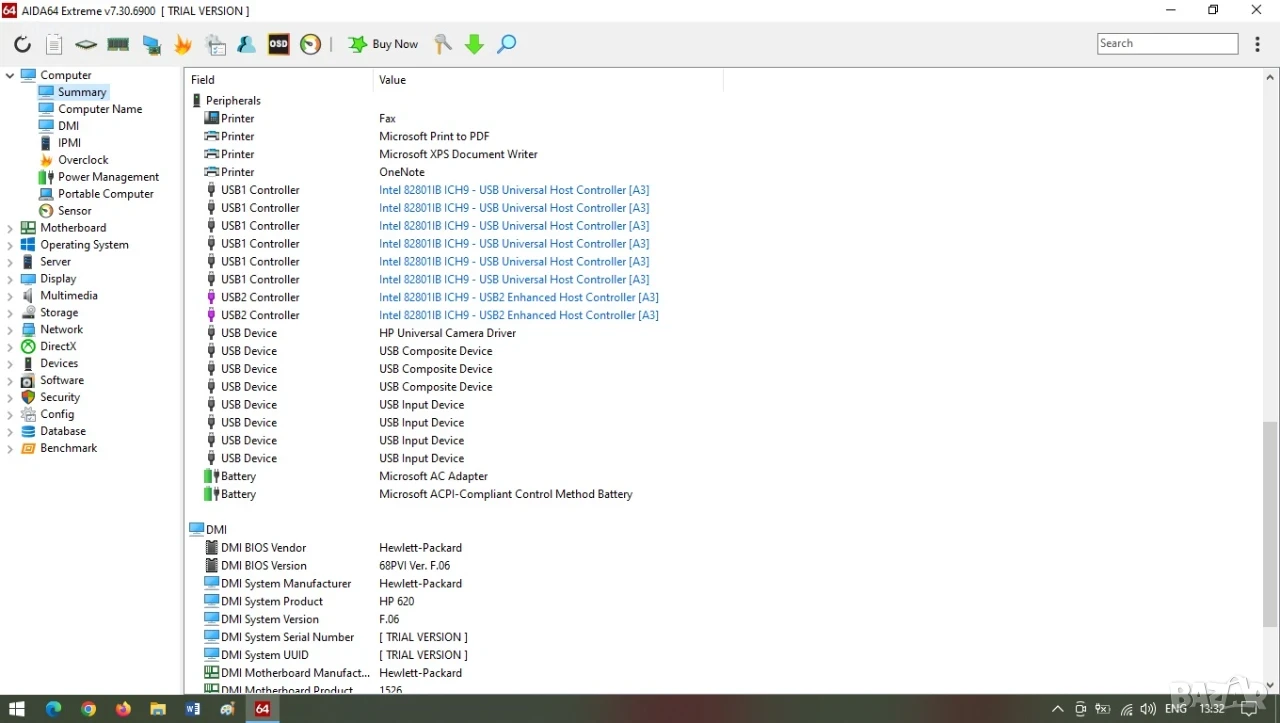Click the Buy Now button
Image resolution: width=1280 pixels, height=723 pixels.
383,44
